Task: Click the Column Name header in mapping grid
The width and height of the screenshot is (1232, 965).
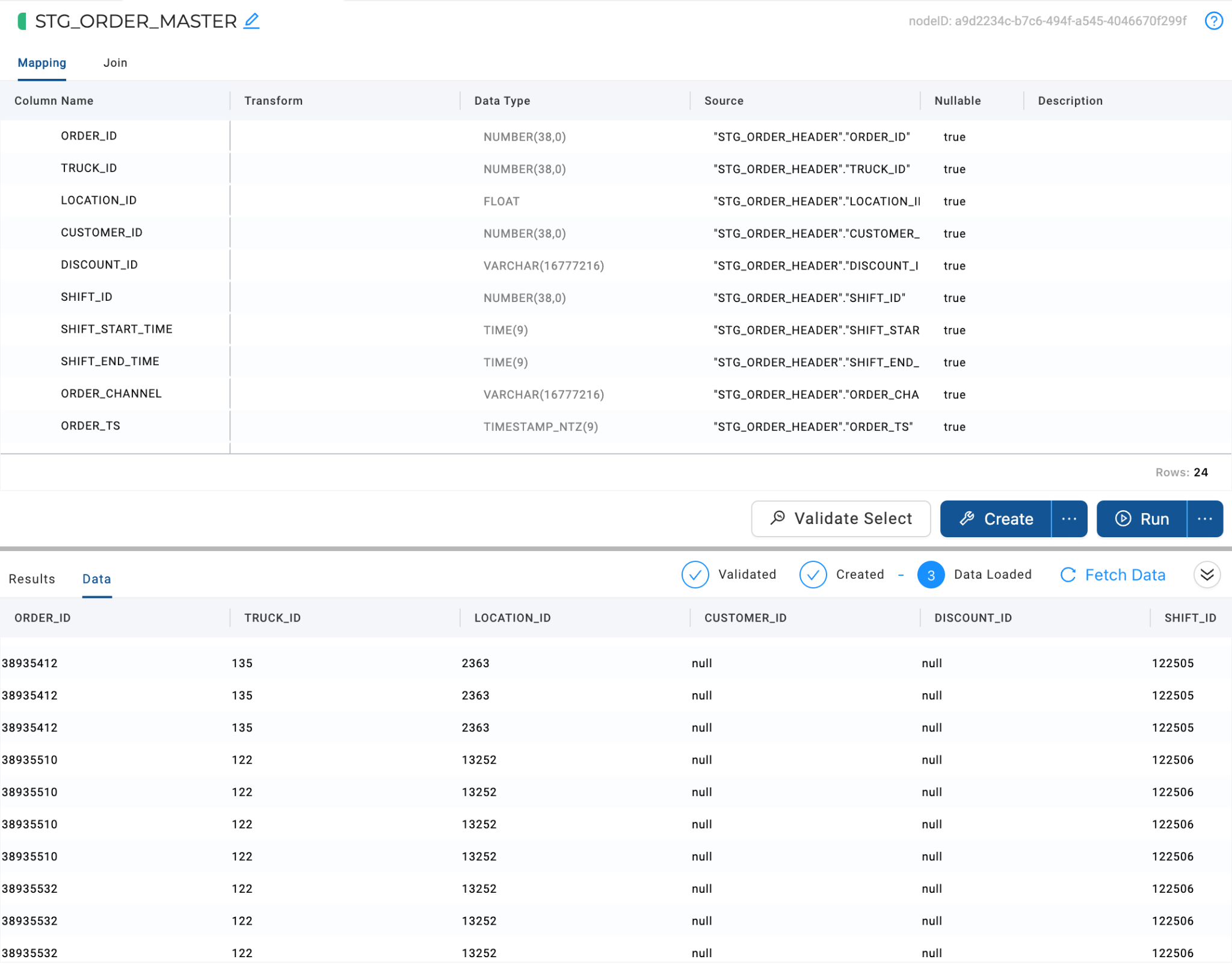Action: (54, 100)
